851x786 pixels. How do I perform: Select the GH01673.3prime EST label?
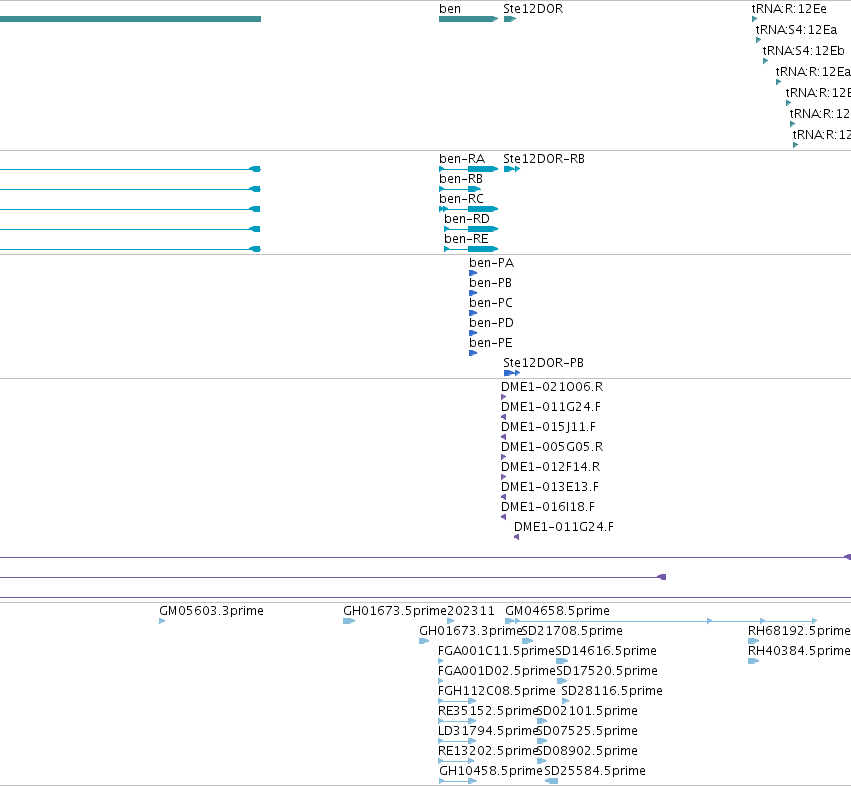coord(471,631)
